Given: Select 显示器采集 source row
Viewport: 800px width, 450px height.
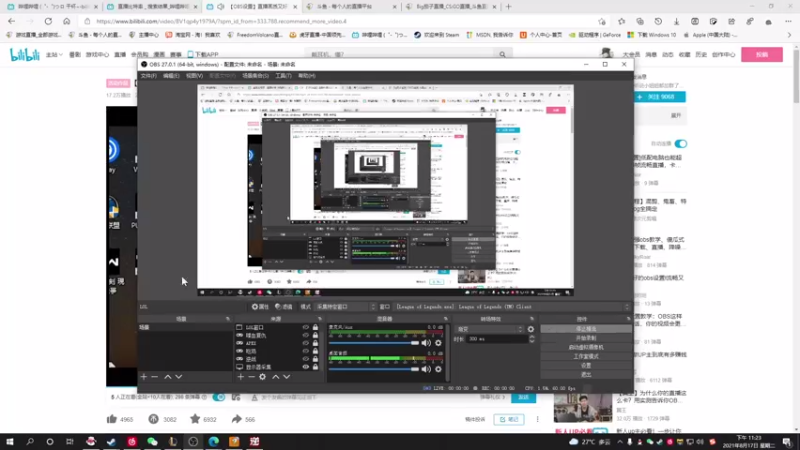Looking at the screenshot, I should pos(278,367).
